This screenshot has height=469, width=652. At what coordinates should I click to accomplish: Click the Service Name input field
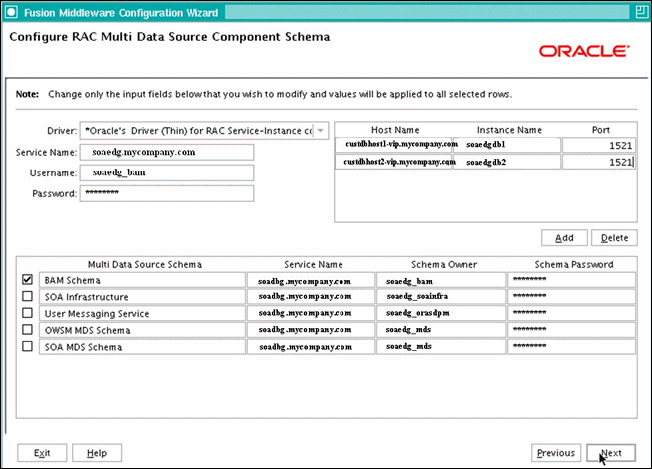[167, 152]
